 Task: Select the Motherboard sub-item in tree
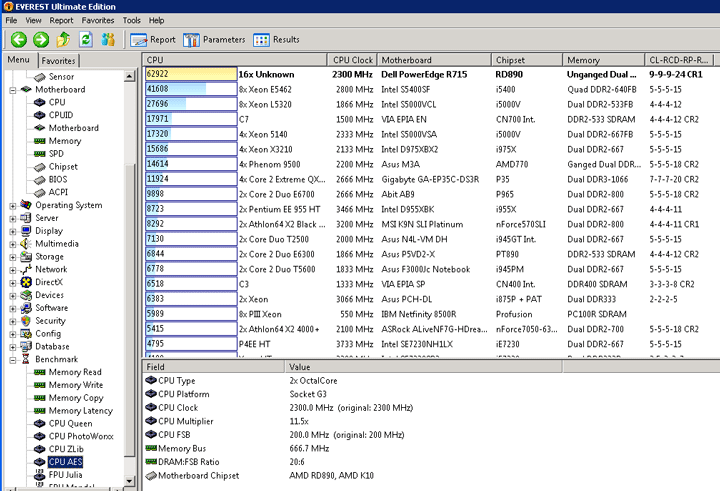[x=73, y=128]
